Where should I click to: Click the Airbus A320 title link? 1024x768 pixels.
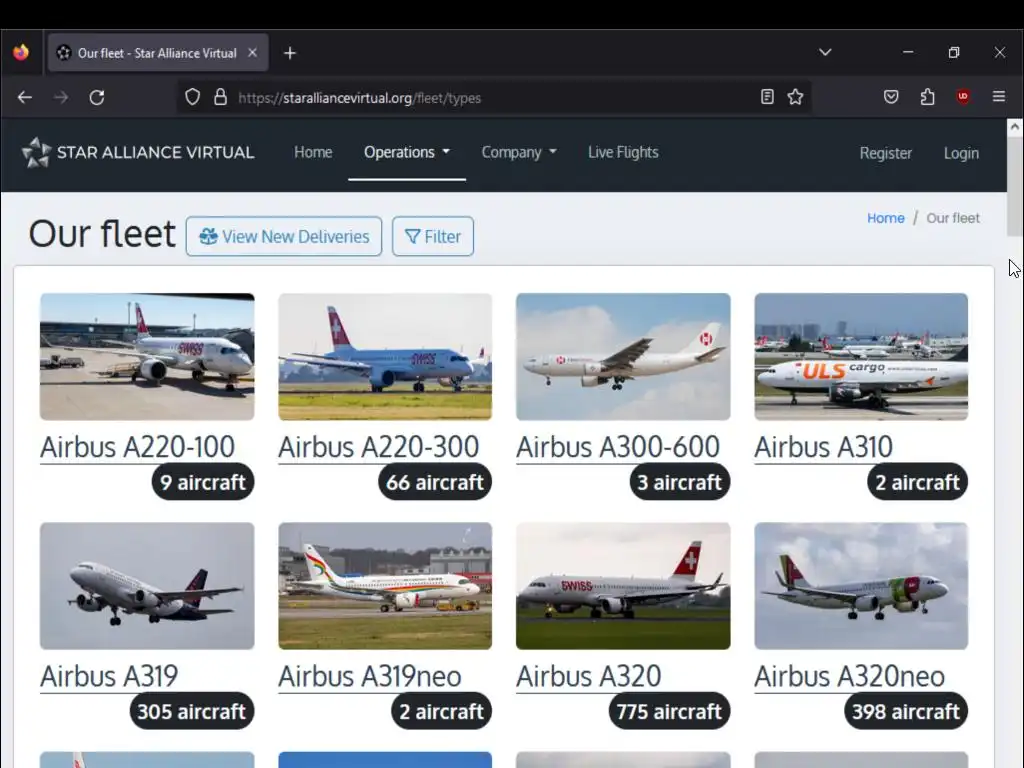point(588,677)
